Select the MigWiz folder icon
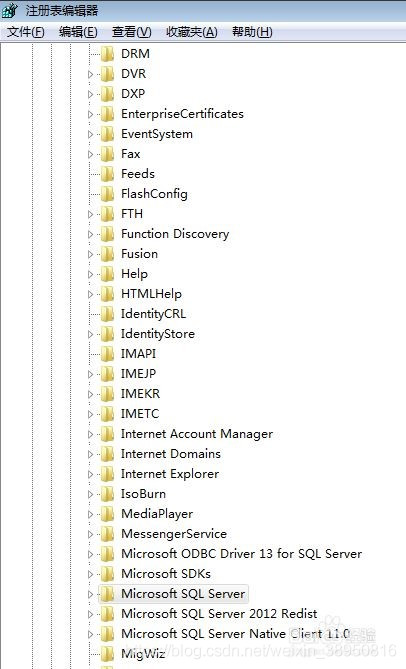The width and height of the screenshot is (406, 669). [x=107, y=654]
